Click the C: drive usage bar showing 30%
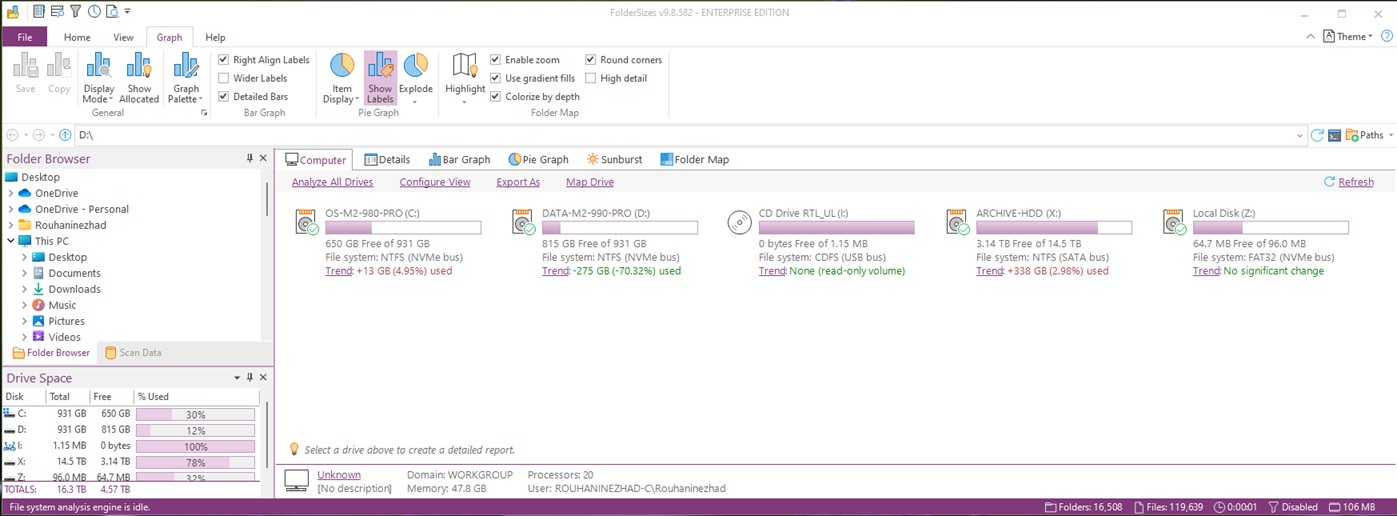 click(x=195, y=414)
